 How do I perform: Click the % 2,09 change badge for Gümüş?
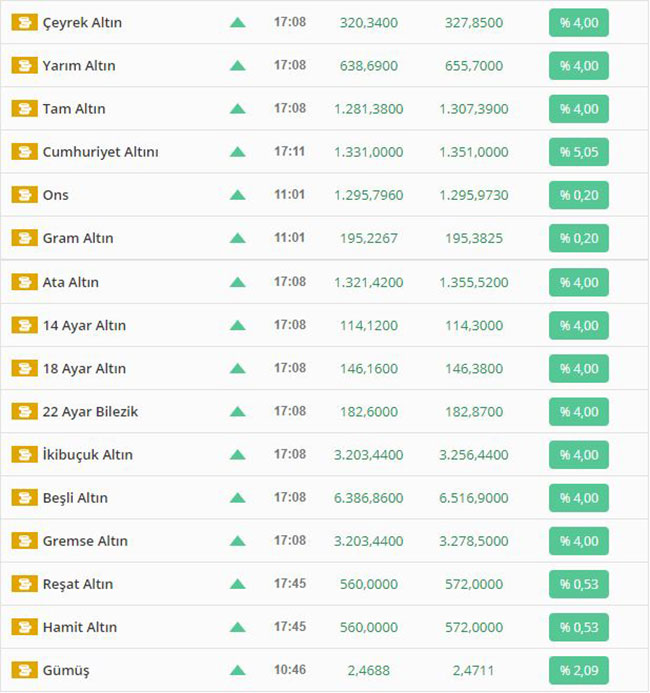click(x=578, y=670)
